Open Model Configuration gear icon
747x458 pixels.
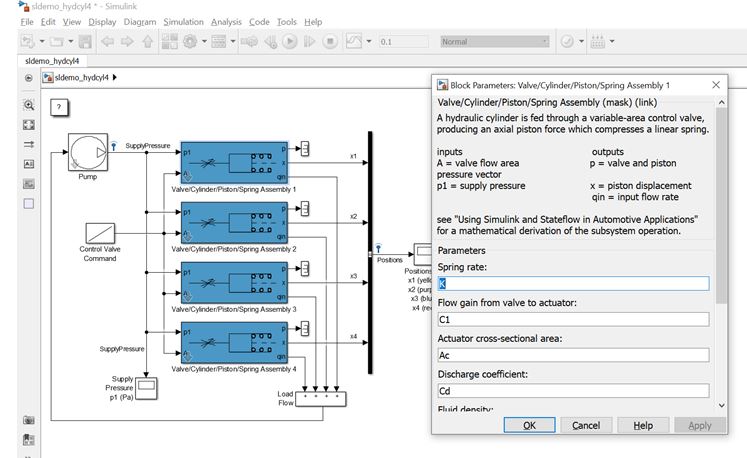point(190,41)
